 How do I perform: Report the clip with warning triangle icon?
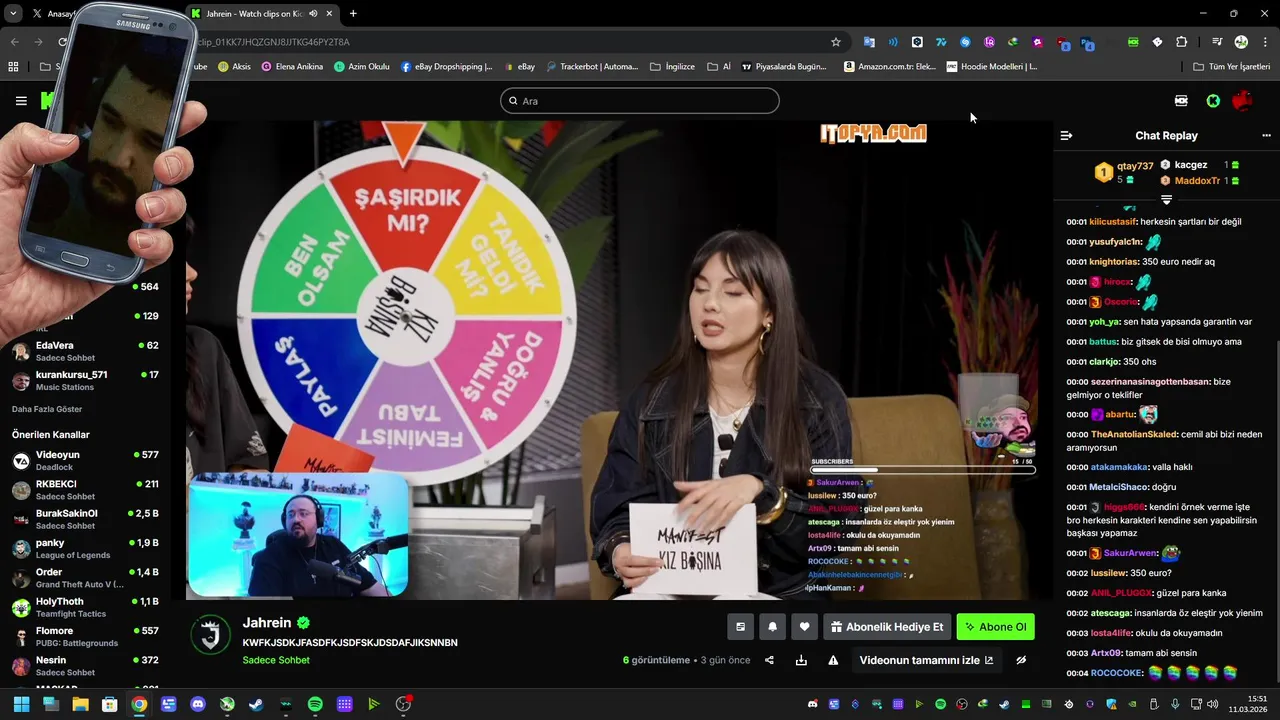[833, 660]
